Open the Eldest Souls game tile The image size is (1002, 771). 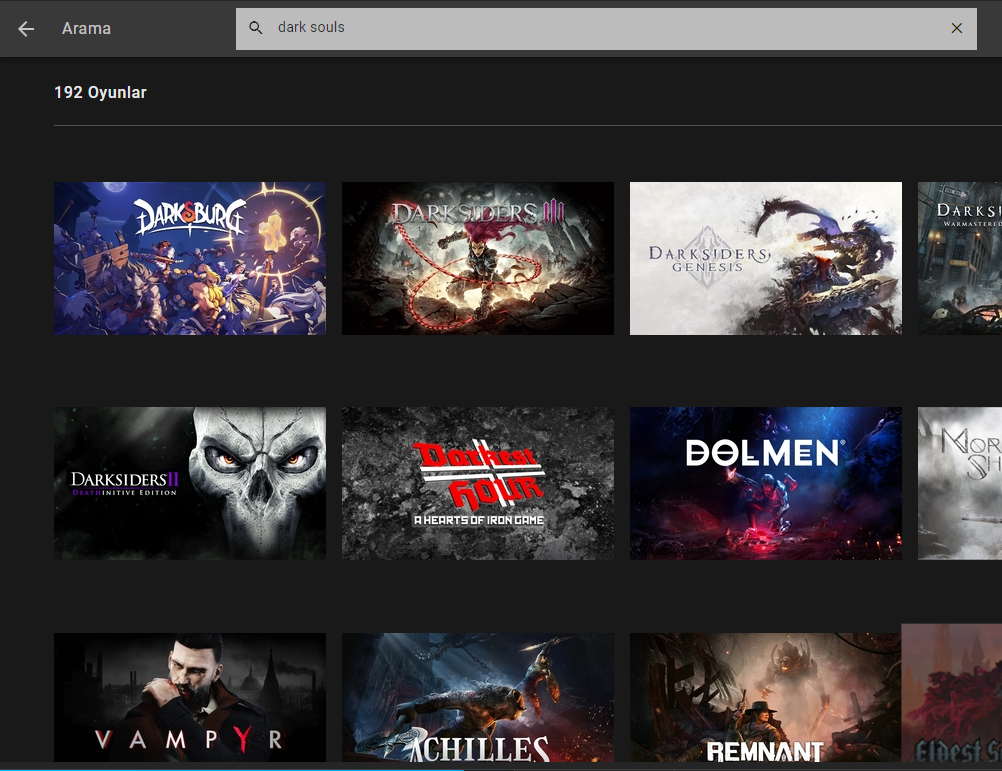point(952,693)
